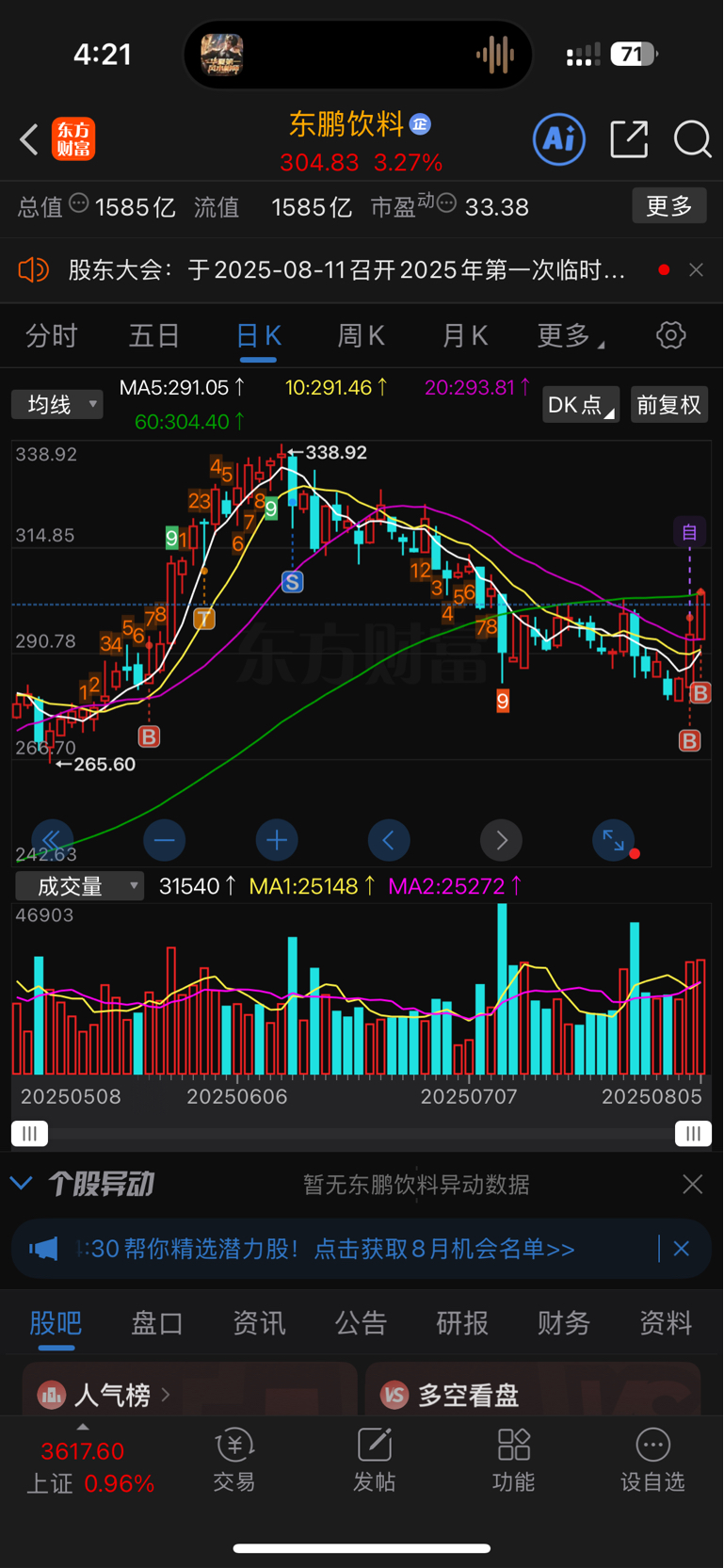Image resolution: width=724 pixels, height=1568 pixels.
Task: Switch to 五日 chart tab
Action: (154, 335)
